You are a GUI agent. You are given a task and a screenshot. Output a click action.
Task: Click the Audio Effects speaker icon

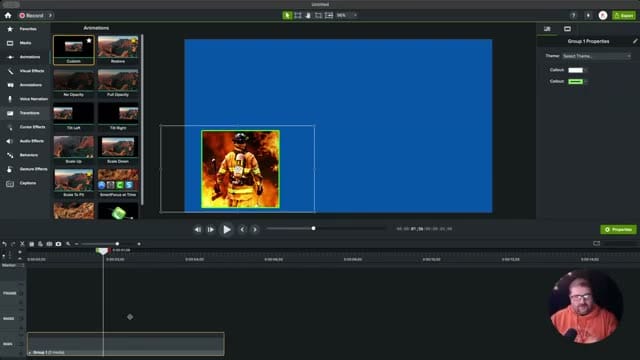[10, 141]
